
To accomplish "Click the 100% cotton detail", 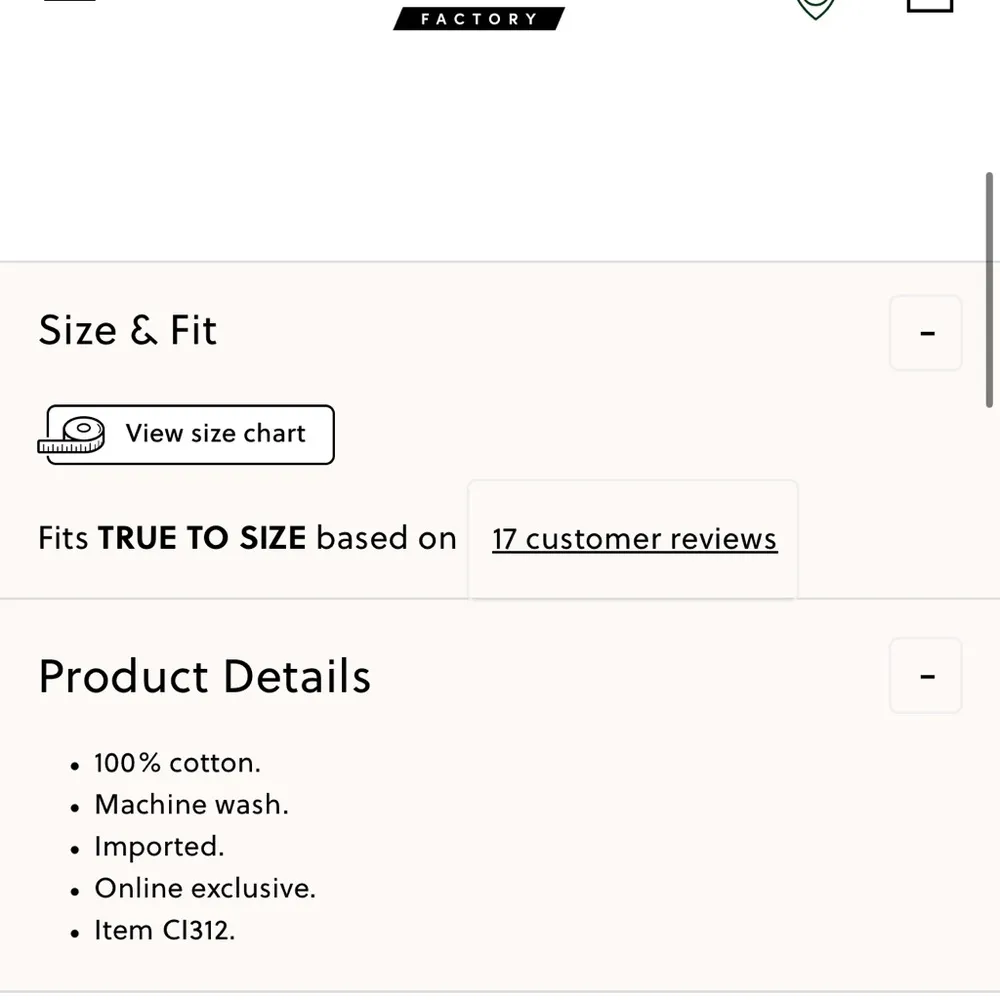I will [177, 763].
